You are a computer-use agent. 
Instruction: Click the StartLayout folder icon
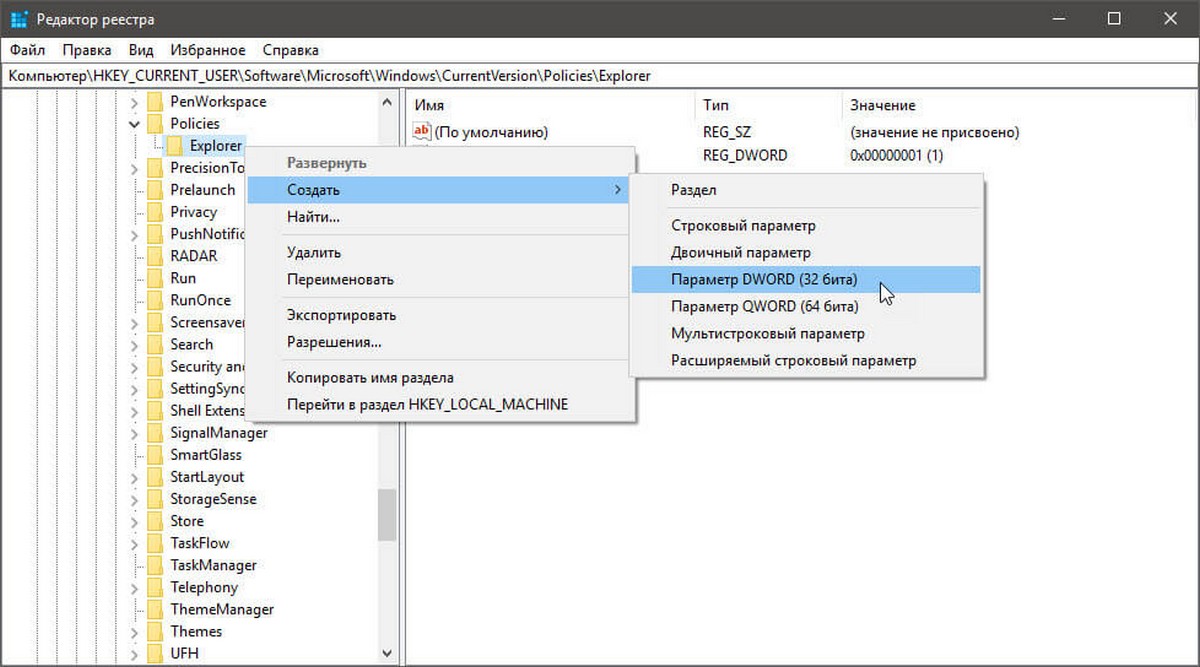pos(154,477)
